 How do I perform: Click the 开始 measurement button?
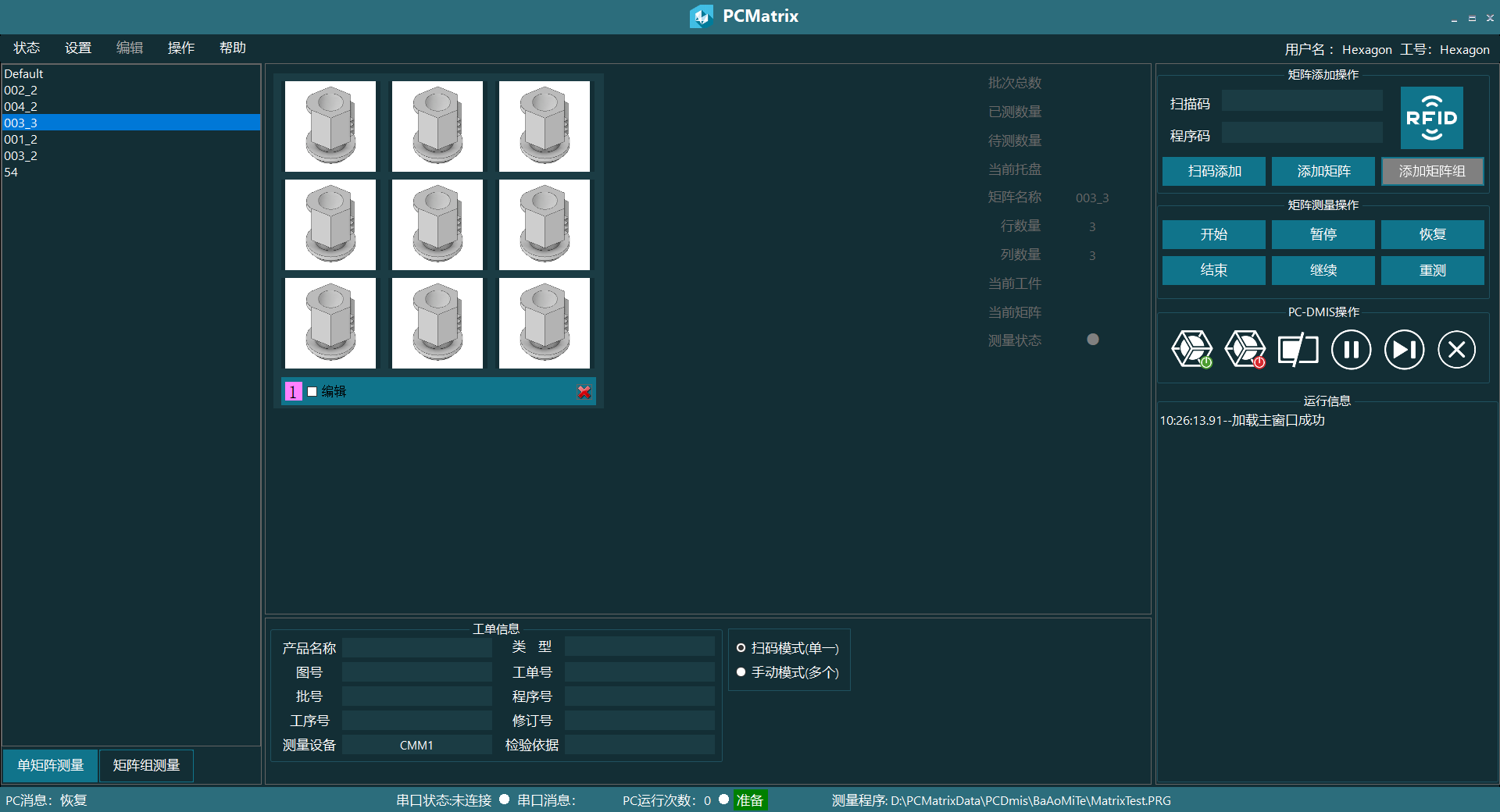(1213, 234)
